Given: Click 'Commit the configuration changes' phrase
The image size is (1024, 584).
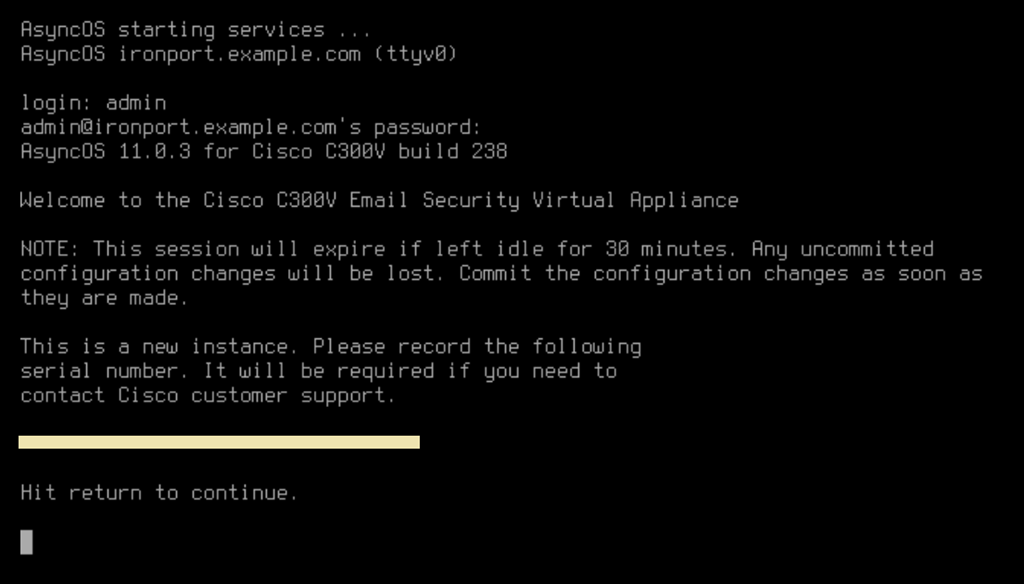Looking at the screenshot, I should (653, 273).
